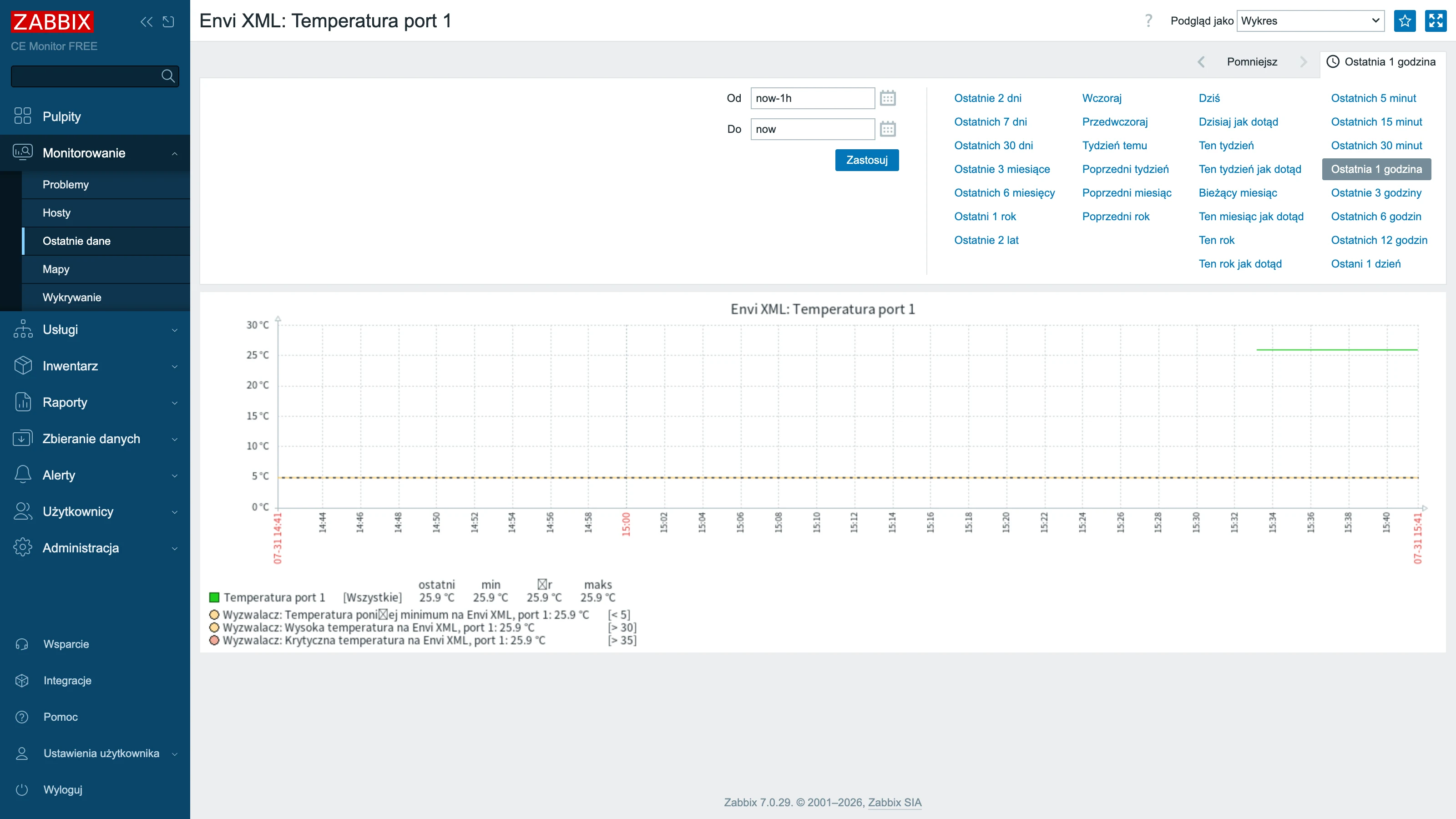Select Ostatnie 3 godziny range
Screen dimensions: 1456x819
(x=1376, y=193)
